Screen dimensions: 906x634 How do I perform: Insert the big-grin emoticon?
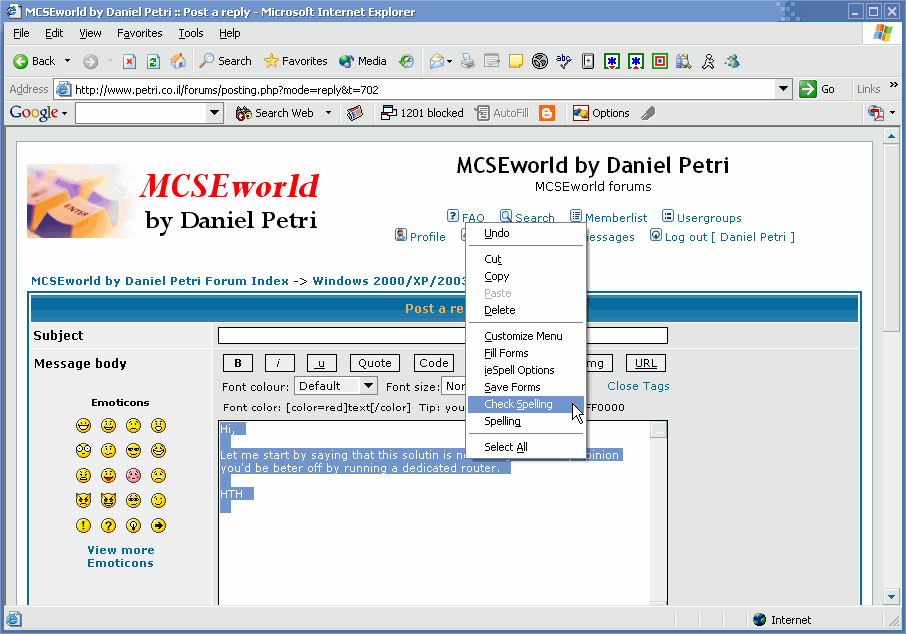point(84,426)
